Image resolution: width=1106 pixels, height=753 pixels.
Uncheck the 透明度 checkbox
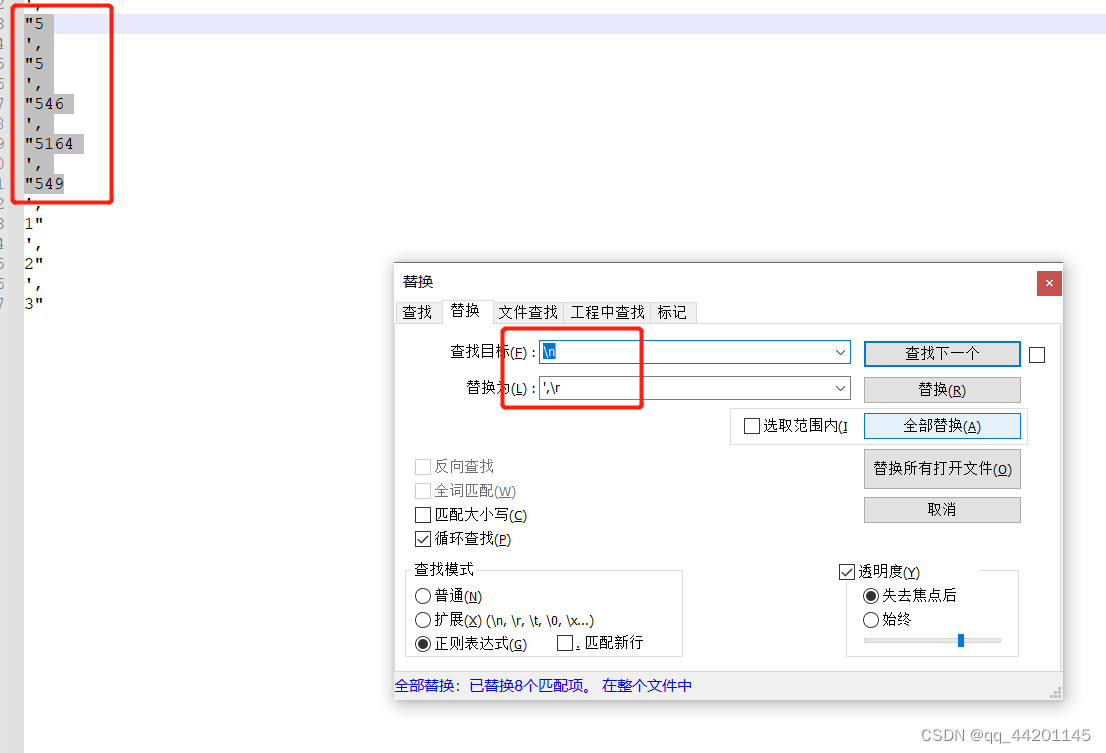(847, 571)
